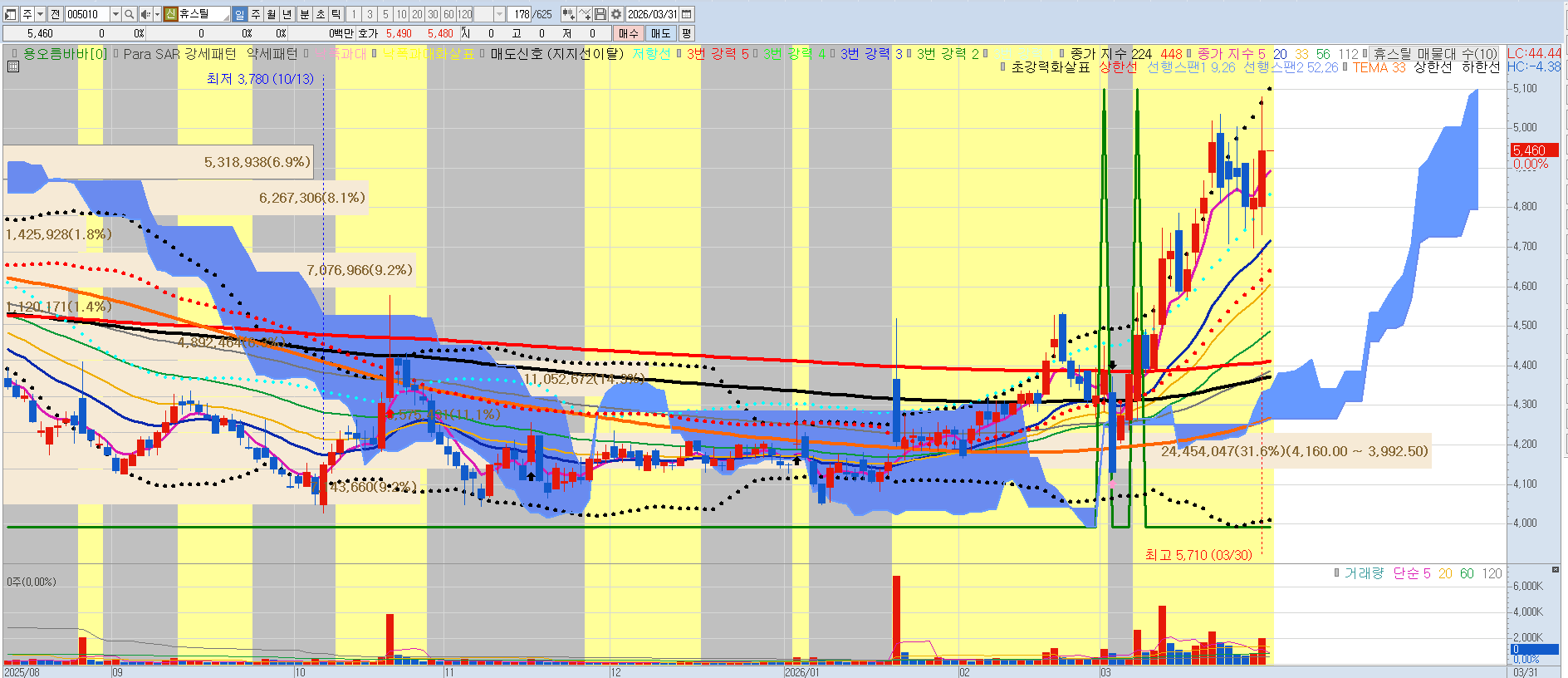Click ask price 5,490 in quote bar

(x=399, y=33)
